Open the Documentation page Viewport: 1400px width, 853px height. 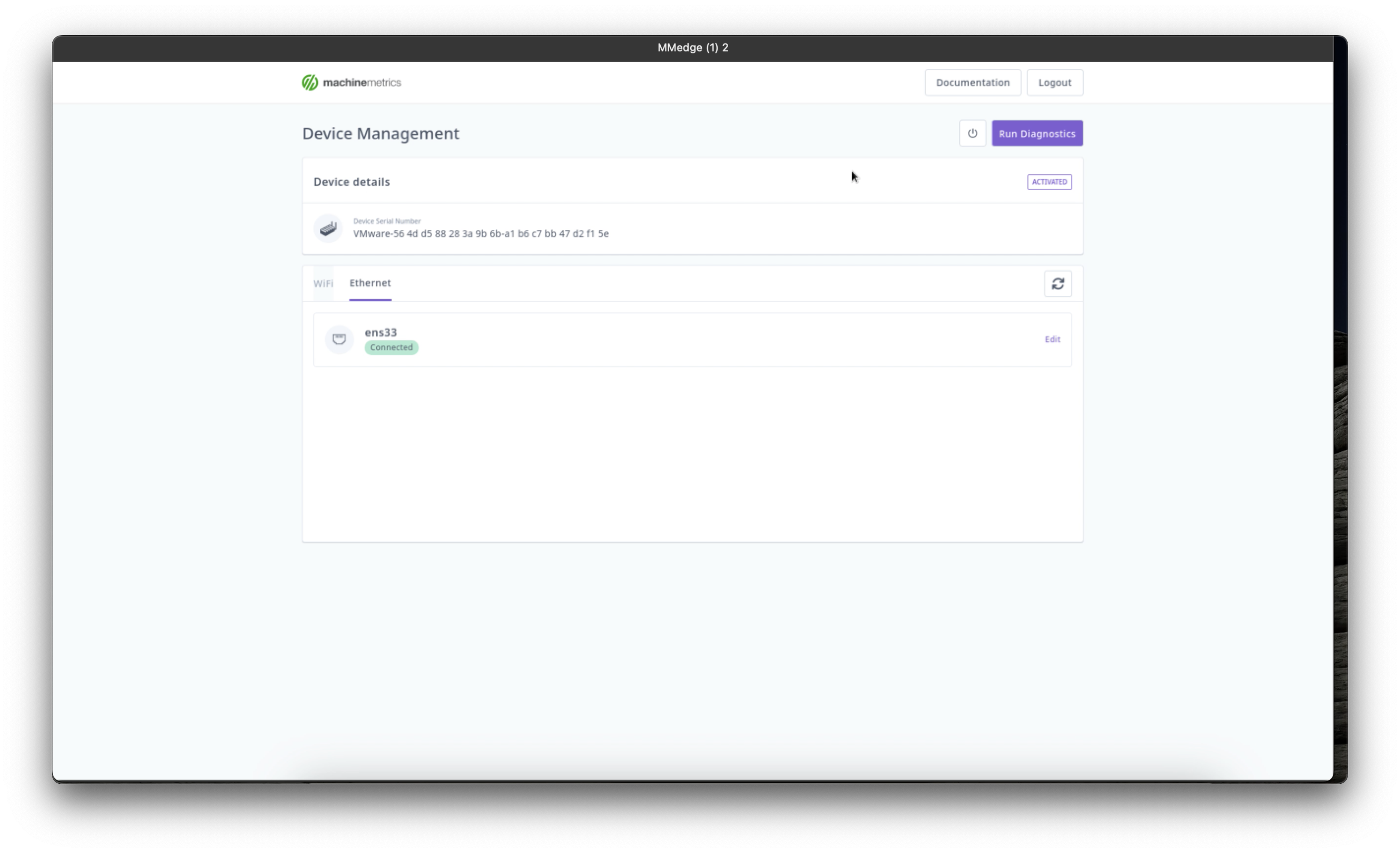pyautogui.click(x=972, y=82)
